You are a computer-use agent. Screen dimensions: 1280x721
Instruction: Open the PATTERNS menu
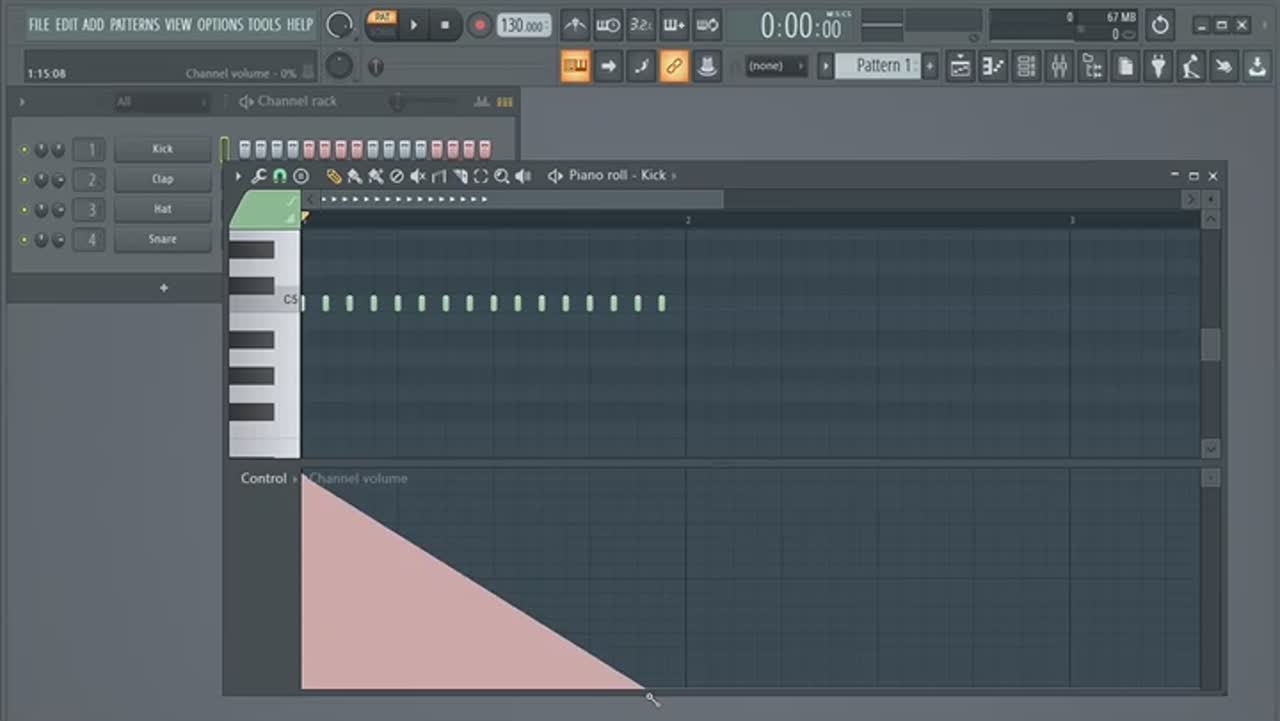[133, 24]
